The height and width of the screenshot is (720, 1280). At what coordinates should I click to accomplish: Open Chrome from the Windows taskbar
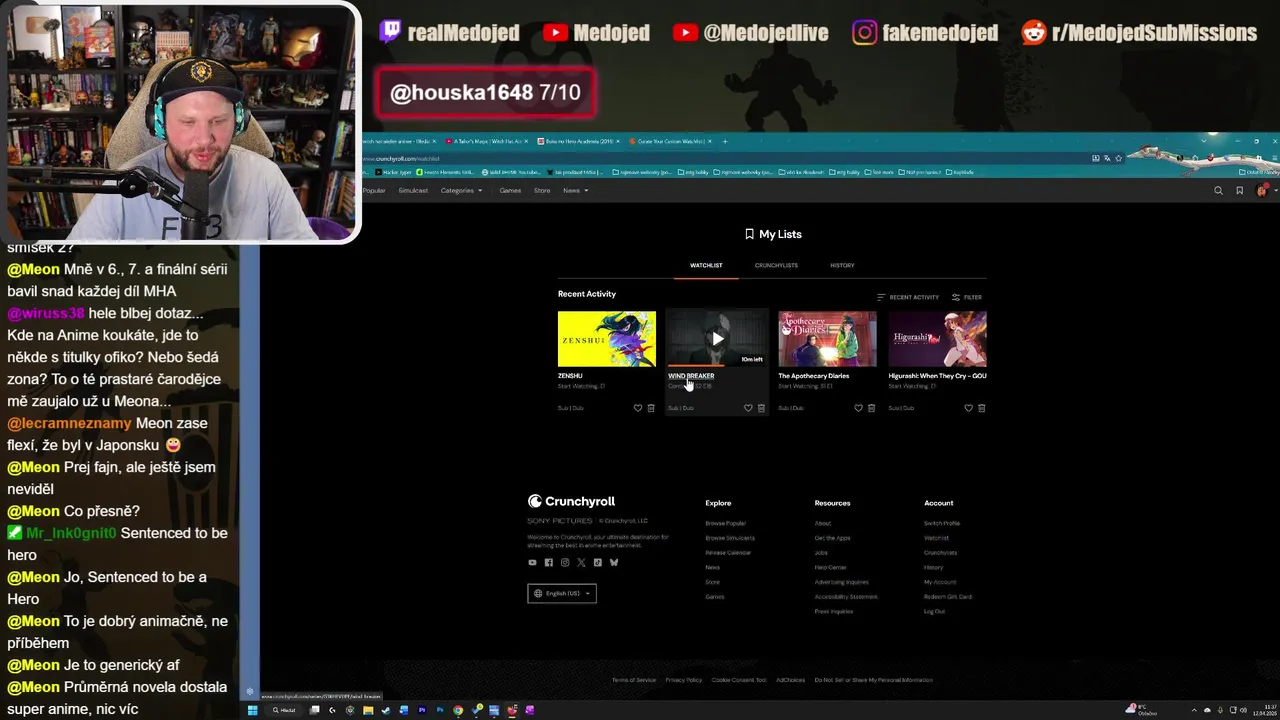[x=458, y=710]
